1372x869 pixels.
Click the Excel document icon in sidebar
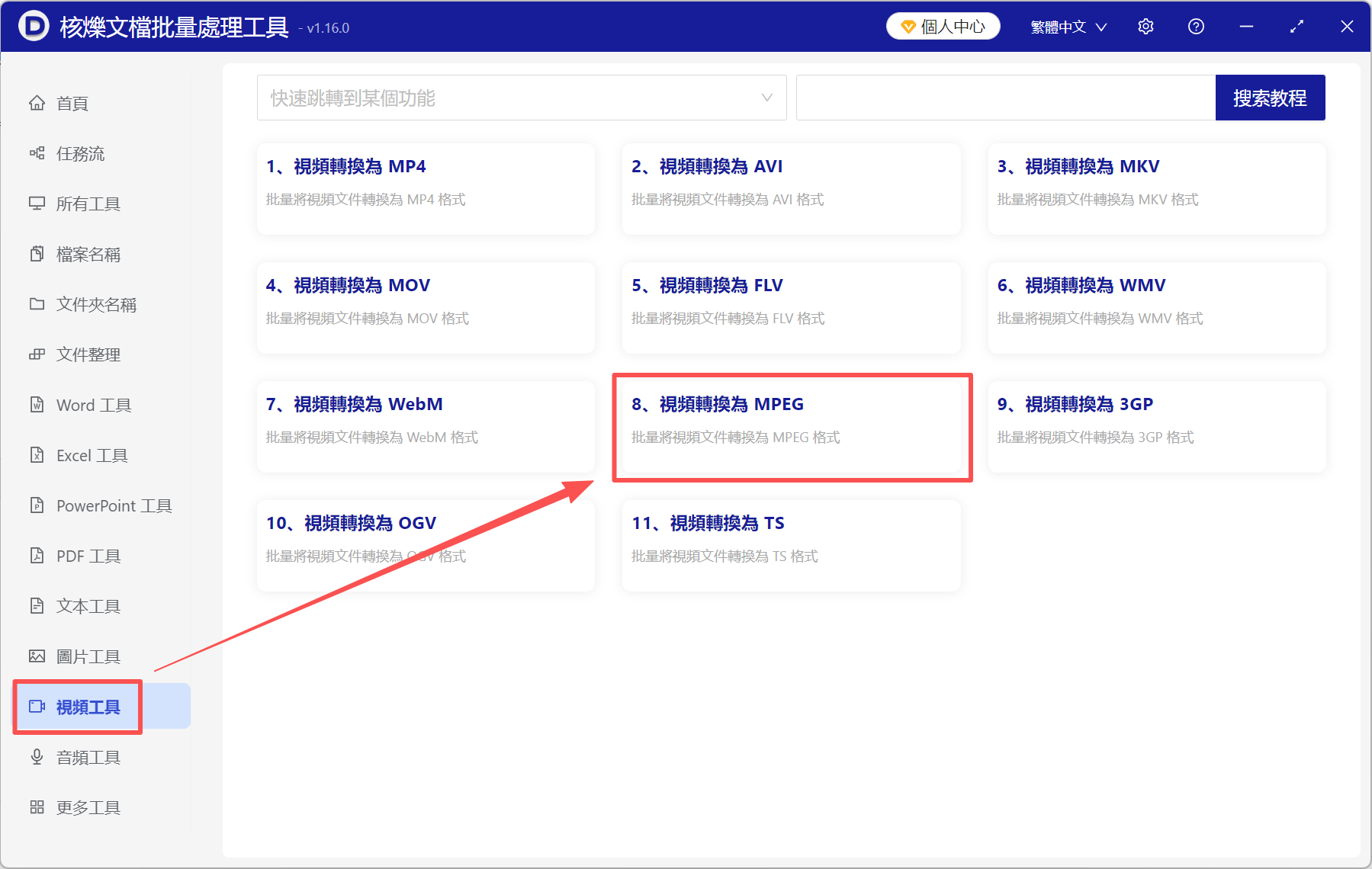coord(37,455)
